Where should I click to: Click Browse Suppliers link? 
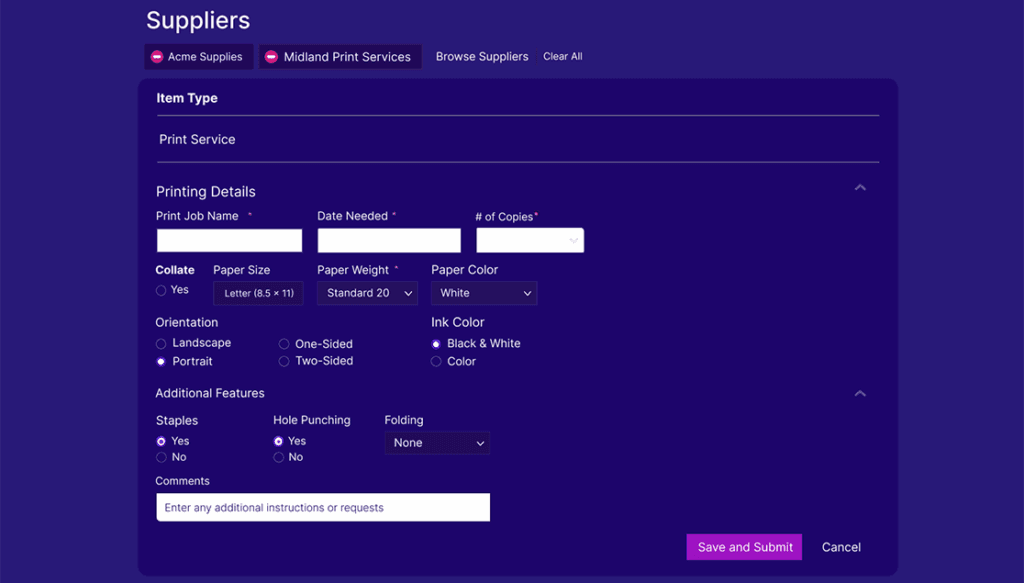pos(481,57)
